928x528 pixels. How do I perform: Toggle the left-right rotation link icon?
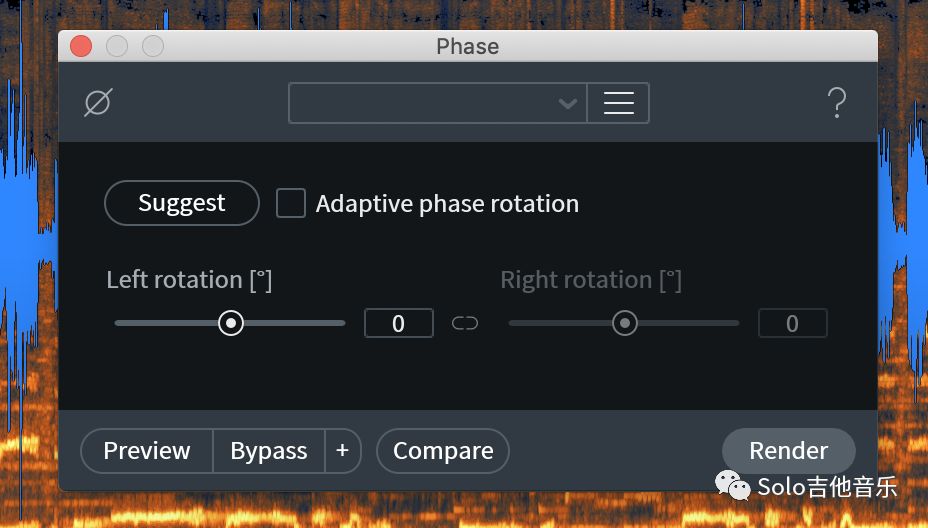tap(465, 323)
